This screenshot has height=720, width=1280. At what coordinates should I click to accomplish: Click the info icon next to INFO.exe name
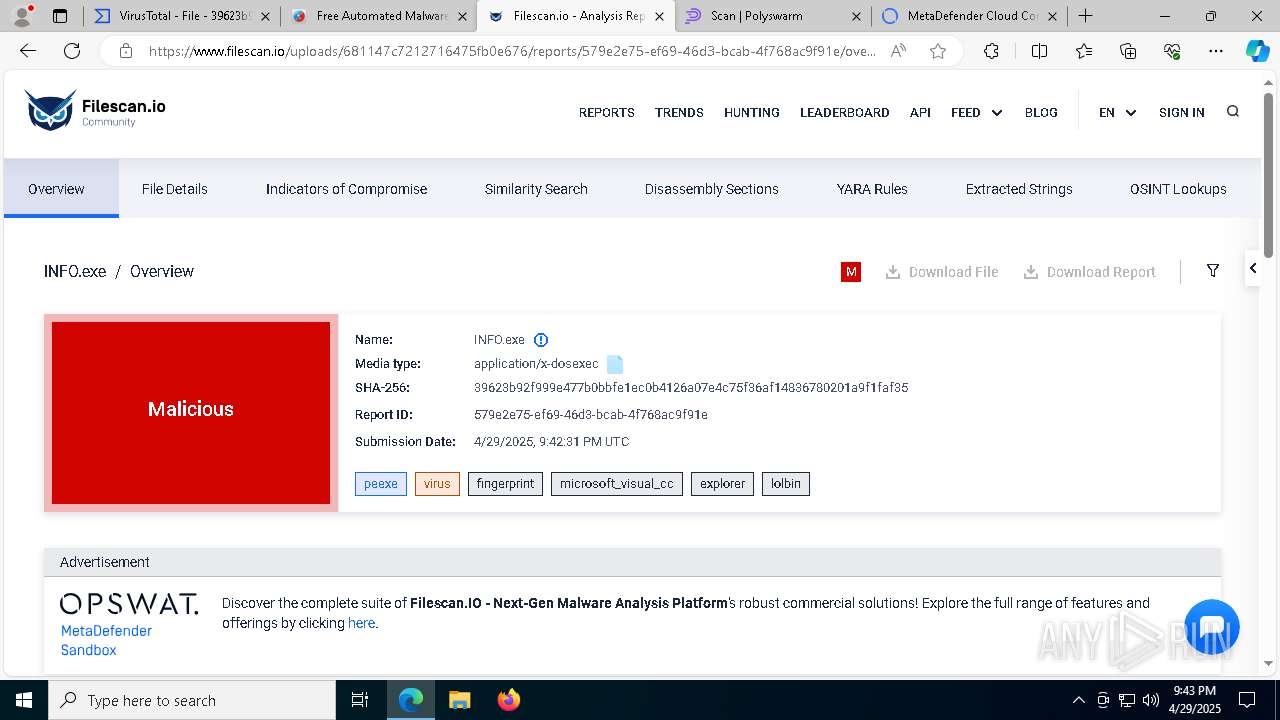[x=541, y=340]
